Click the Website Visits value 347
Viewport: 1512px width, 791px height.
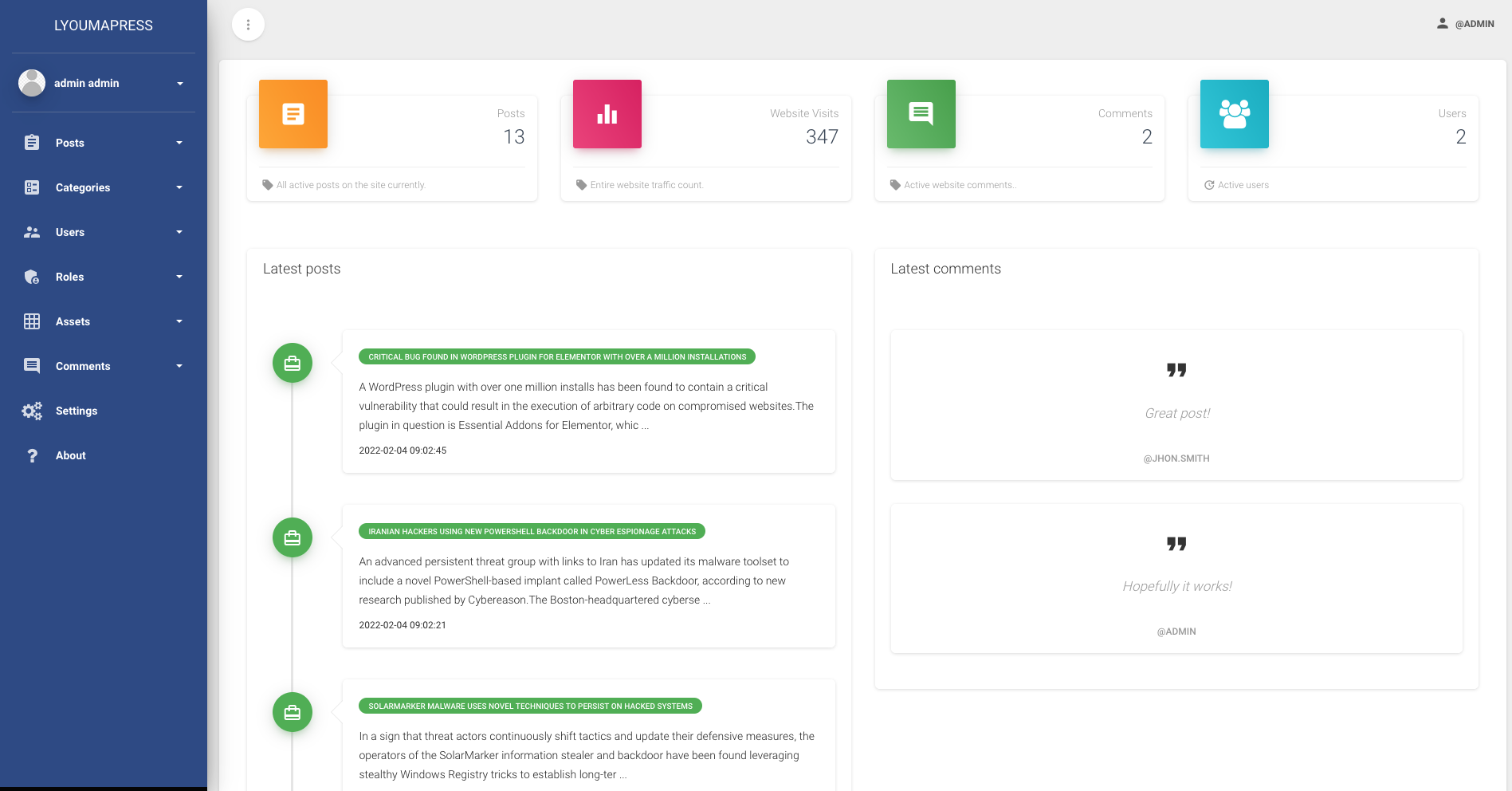click(822, 137)
